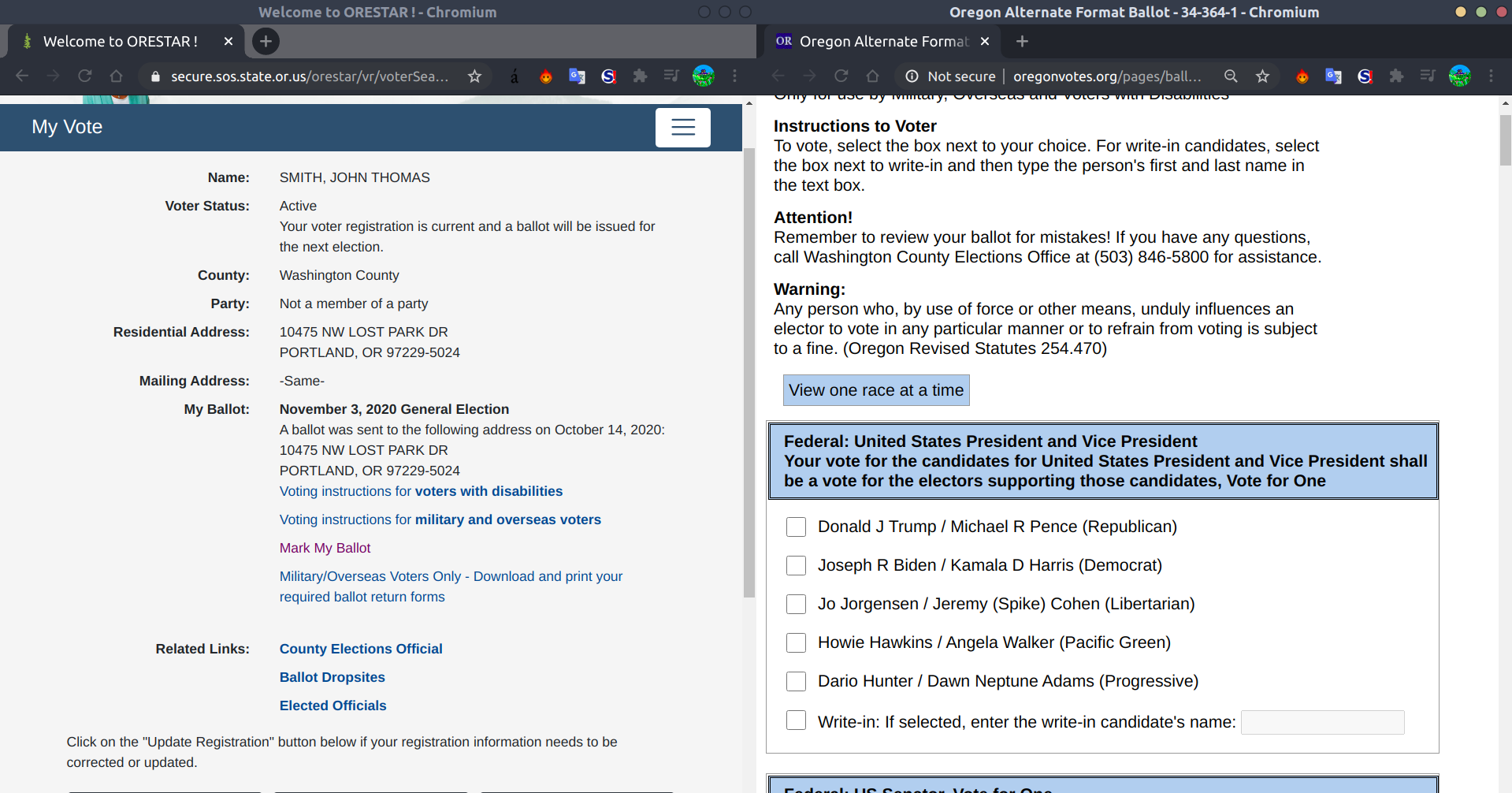Check the Write-in candidate box
1512x793 pixels.
(796, 720)
